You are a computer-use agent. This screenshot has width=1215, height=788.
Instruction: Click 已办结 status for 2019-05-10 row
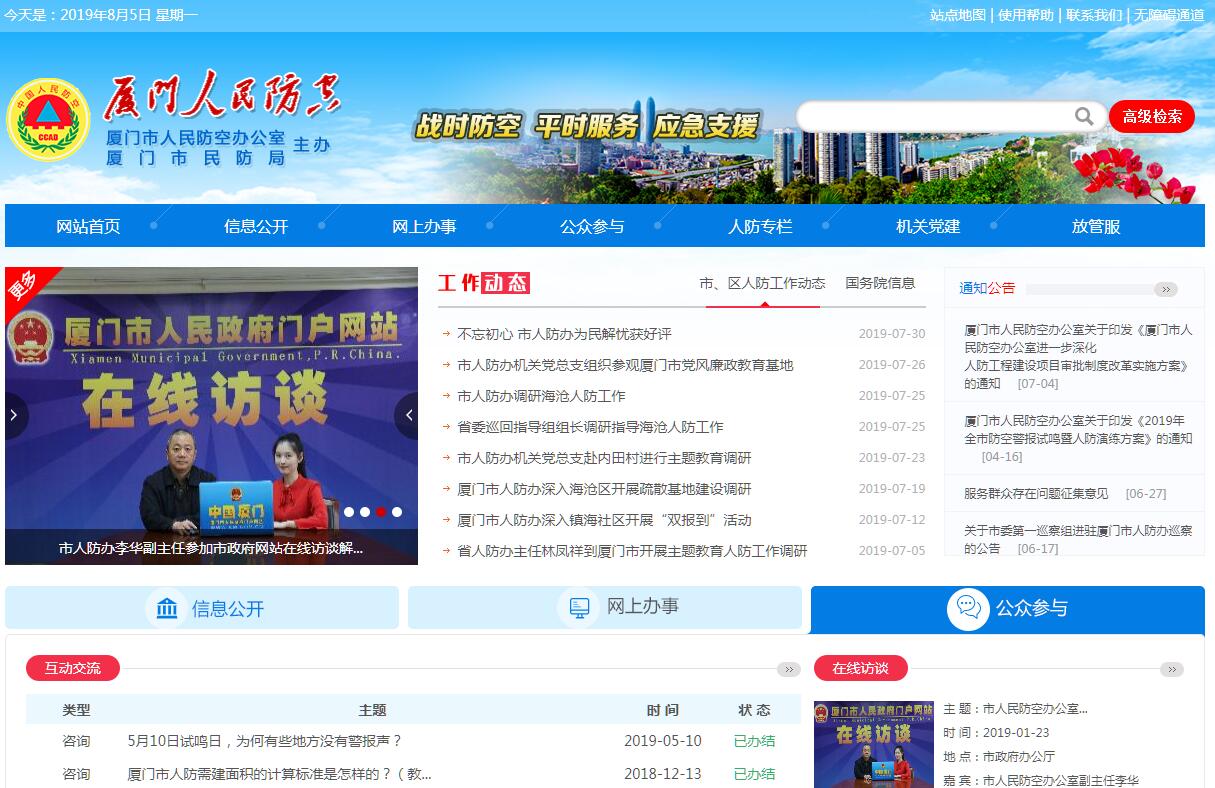pos(754,741)
